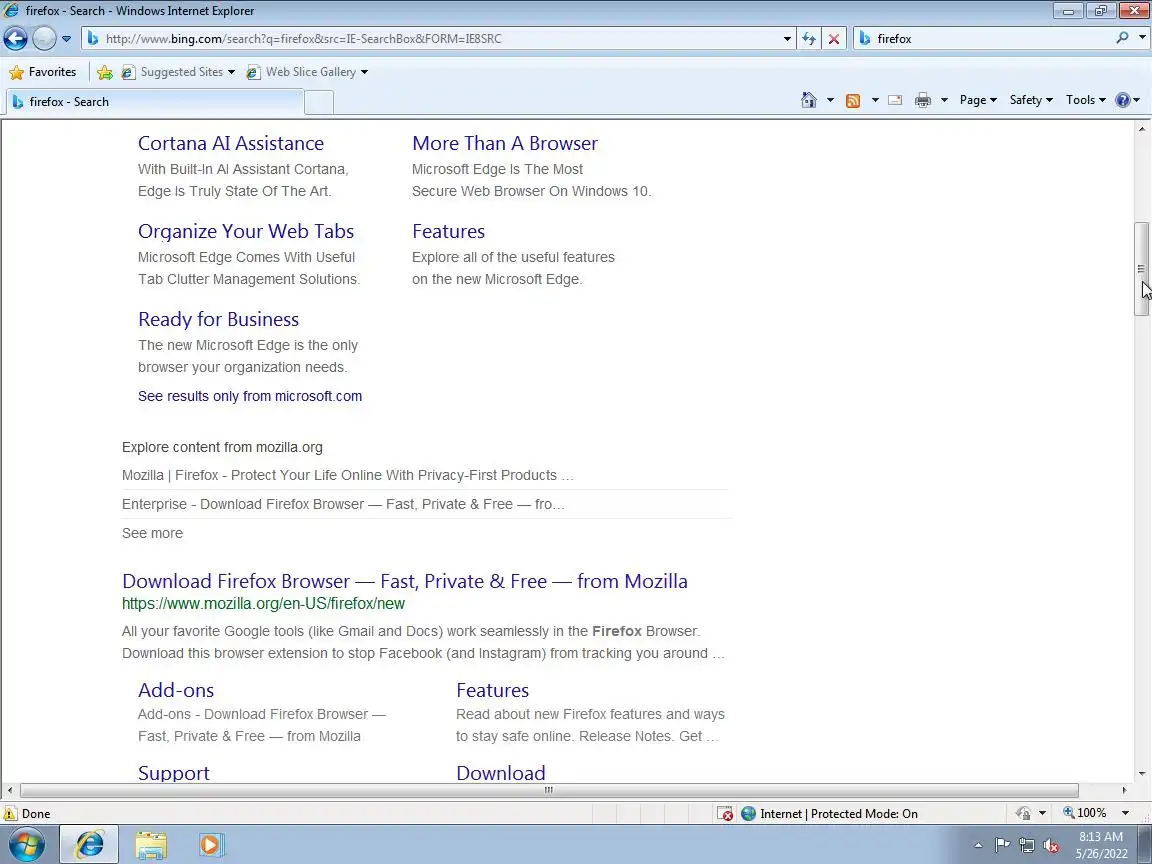Open Download Firefox Browser from Mozilla result

click(405, 581)
